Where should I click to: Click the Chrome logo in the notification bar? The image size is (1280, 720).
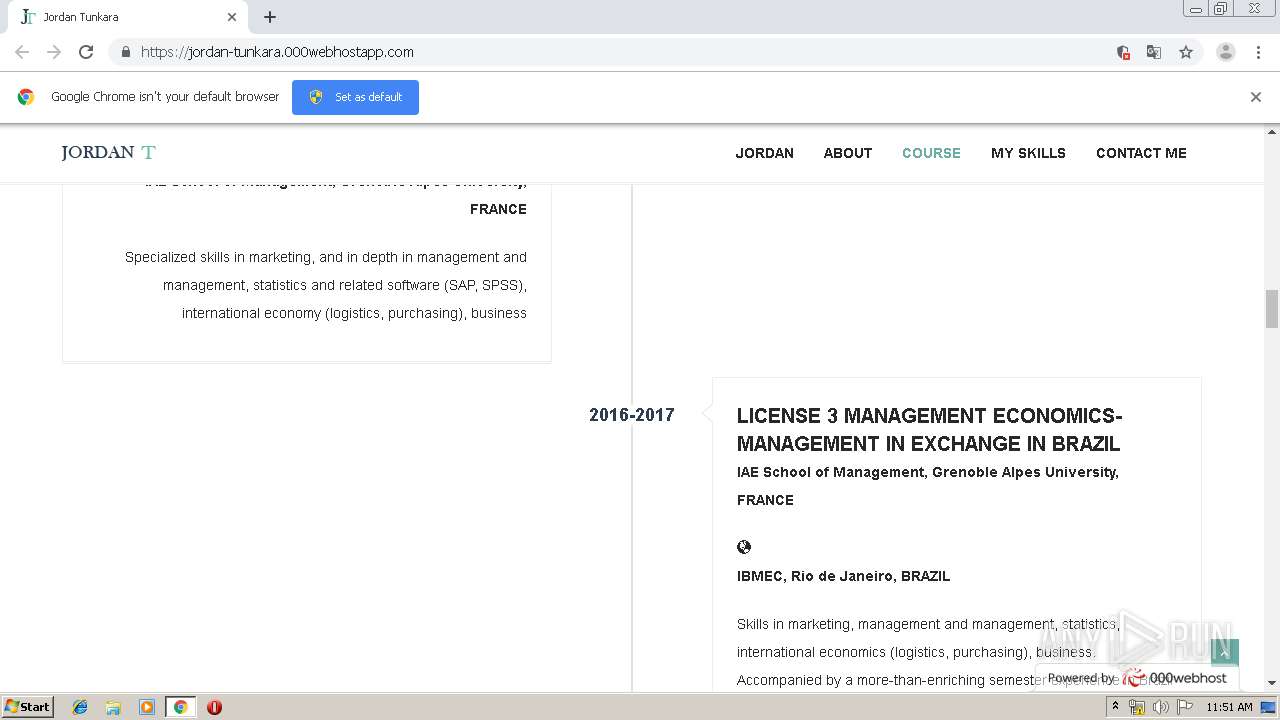pos(26,97)
